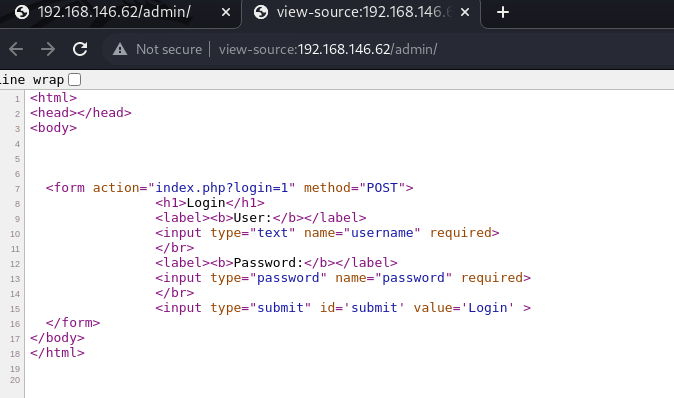Toggle the Line wrap checkbox
This screenshot has width=674, height=398.
74,80
